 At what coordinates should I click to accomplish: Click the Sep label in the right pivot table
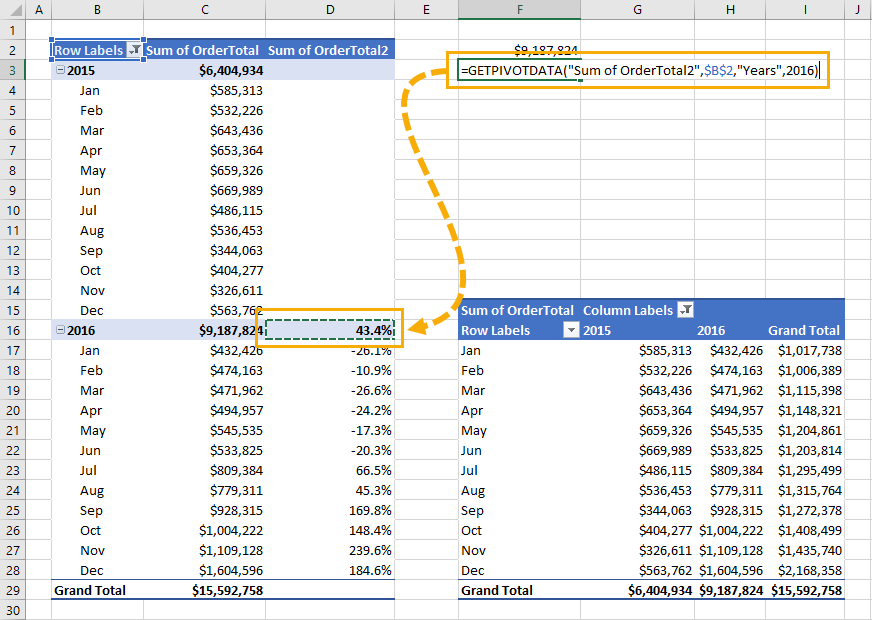[x=472, y=510]
